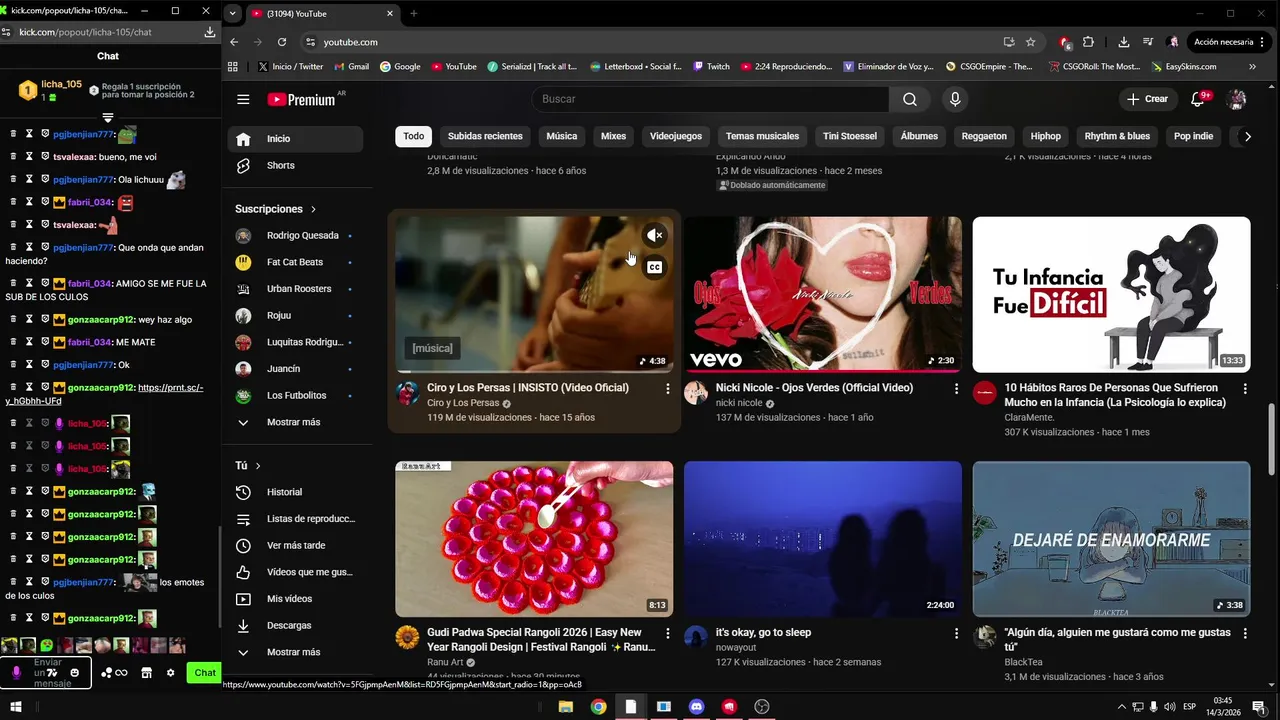The image size is (1280, 720).
Task: Select the Reggaeton filter chip
Action: coord(985,136)
